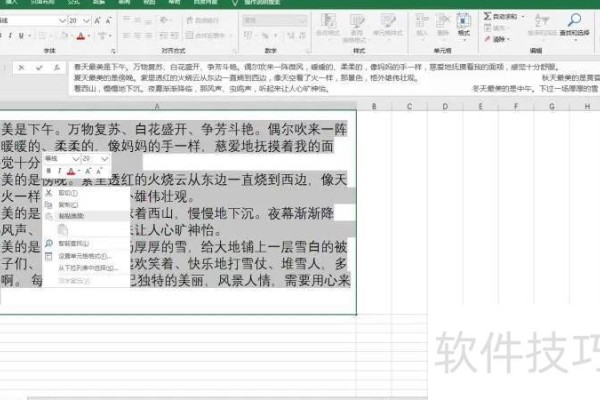Click the Smart Lookup magnifier icon
Viewport: 600px width, 400px height.
(x=49, y=243)
